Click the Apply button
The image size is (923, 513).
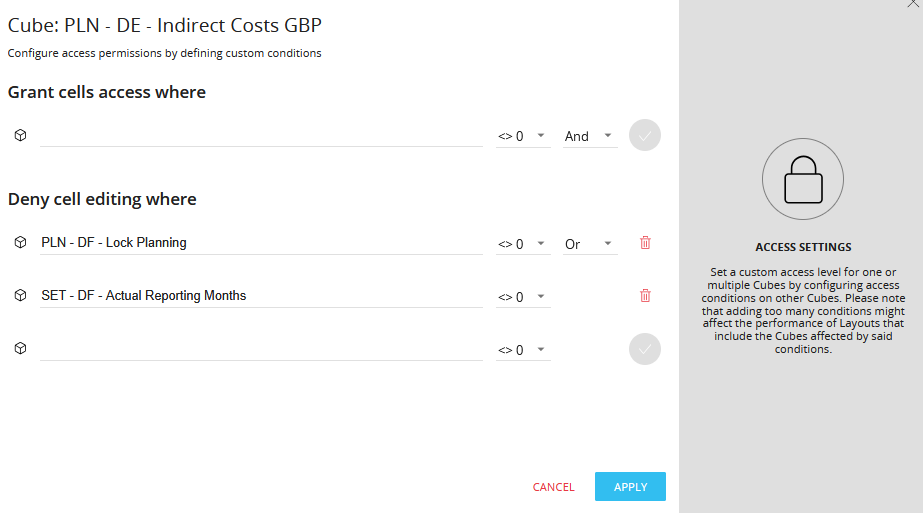pos(630,487)
